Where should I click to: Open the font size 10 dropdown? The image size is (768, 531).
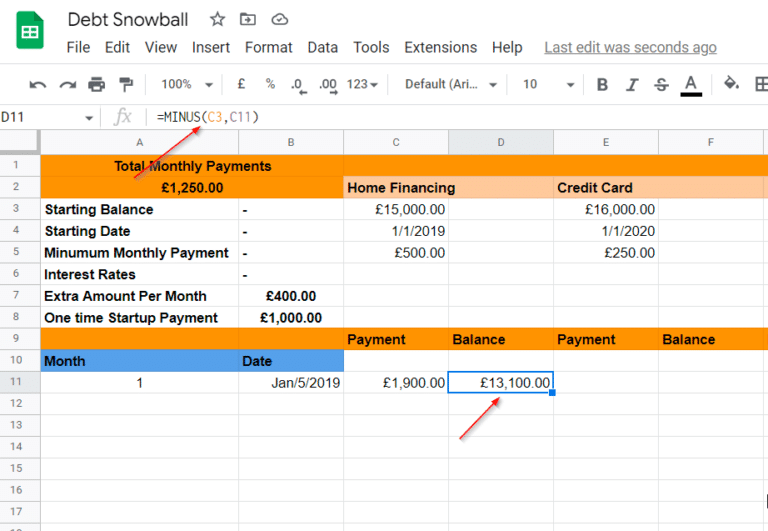(548, 84)
